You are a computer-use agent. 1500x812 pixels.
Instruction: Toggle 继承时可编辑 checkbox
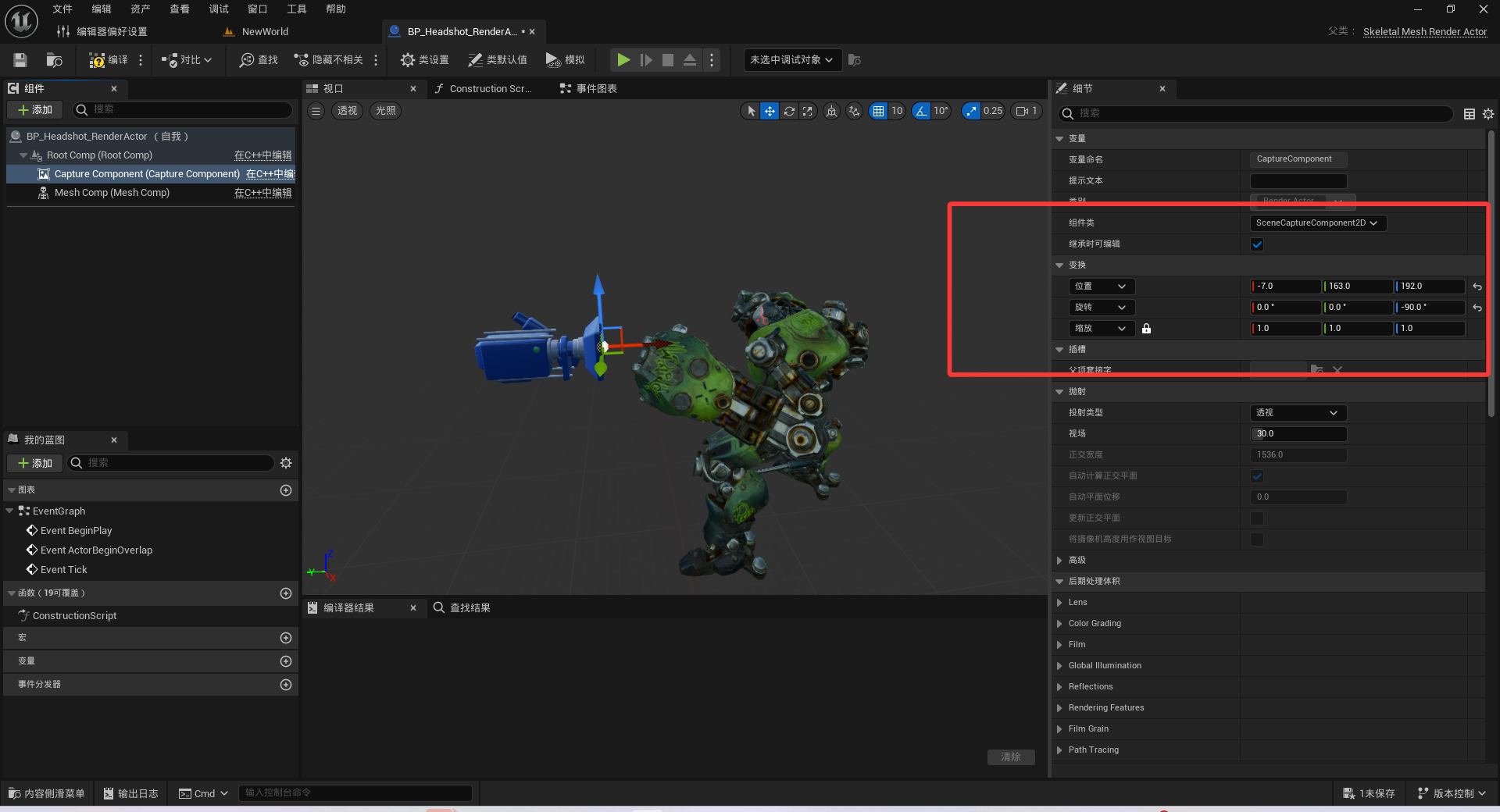(x=1257, y=244)
